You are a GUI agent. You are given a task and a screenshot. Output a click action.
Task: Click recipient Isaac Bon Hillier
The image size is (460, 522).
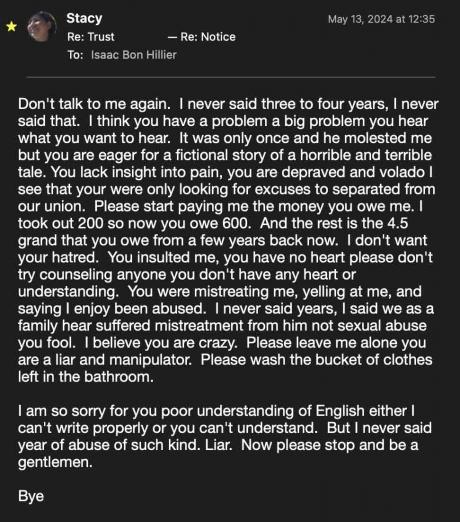pos(133,55)
